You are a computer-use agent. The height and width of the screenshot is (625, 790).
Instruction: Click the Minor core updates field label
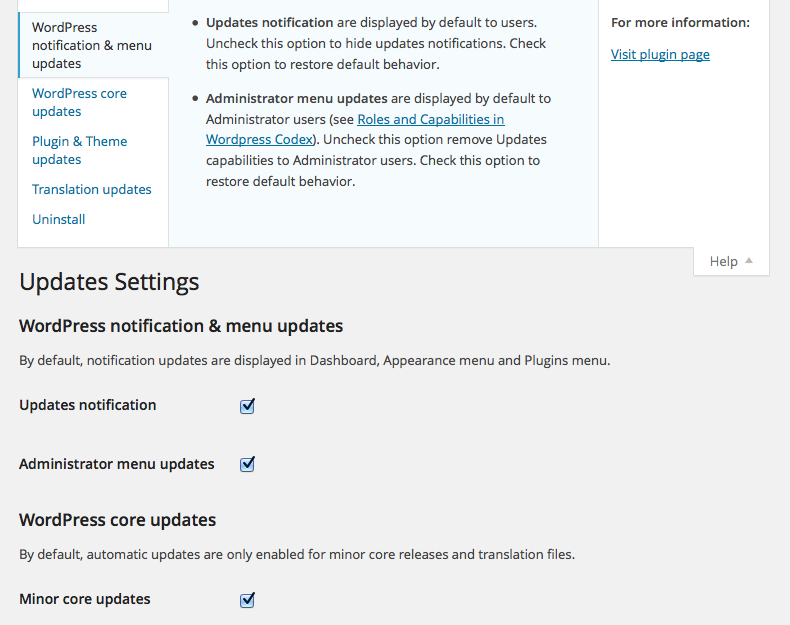(85, 599)
